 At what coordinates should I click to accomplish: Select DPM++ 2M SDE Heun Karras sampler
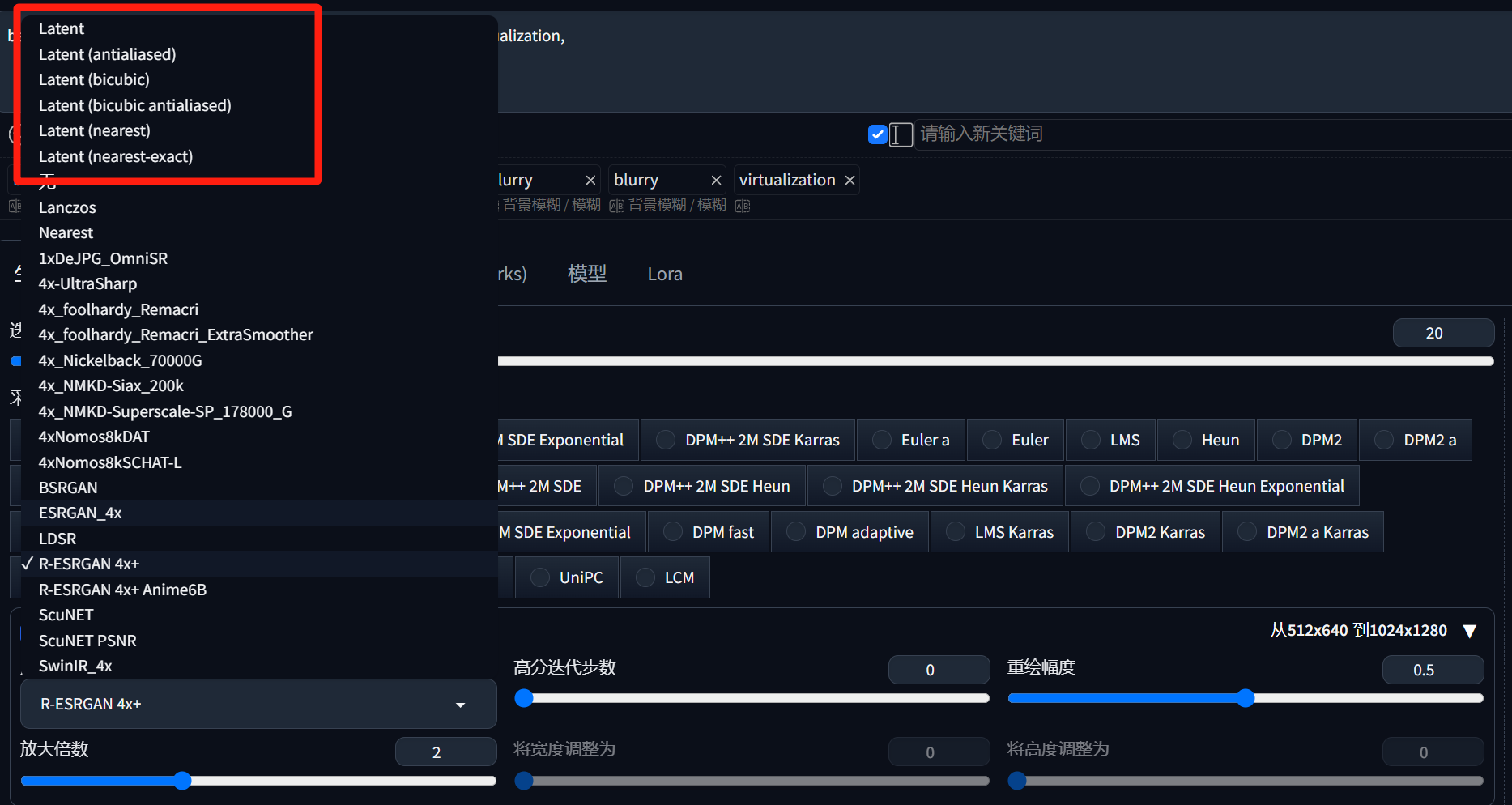point(935,486)
